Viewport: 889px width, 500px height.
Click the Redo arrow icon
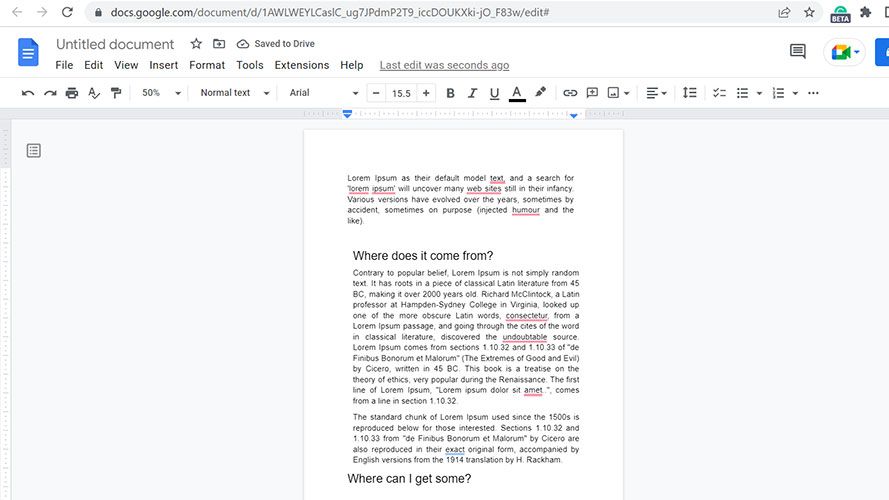50,93
